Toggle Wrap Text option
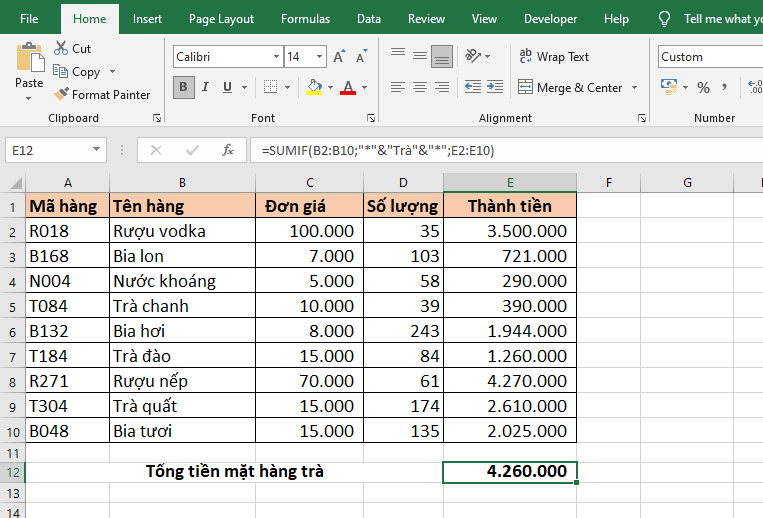 pos(553,57)
